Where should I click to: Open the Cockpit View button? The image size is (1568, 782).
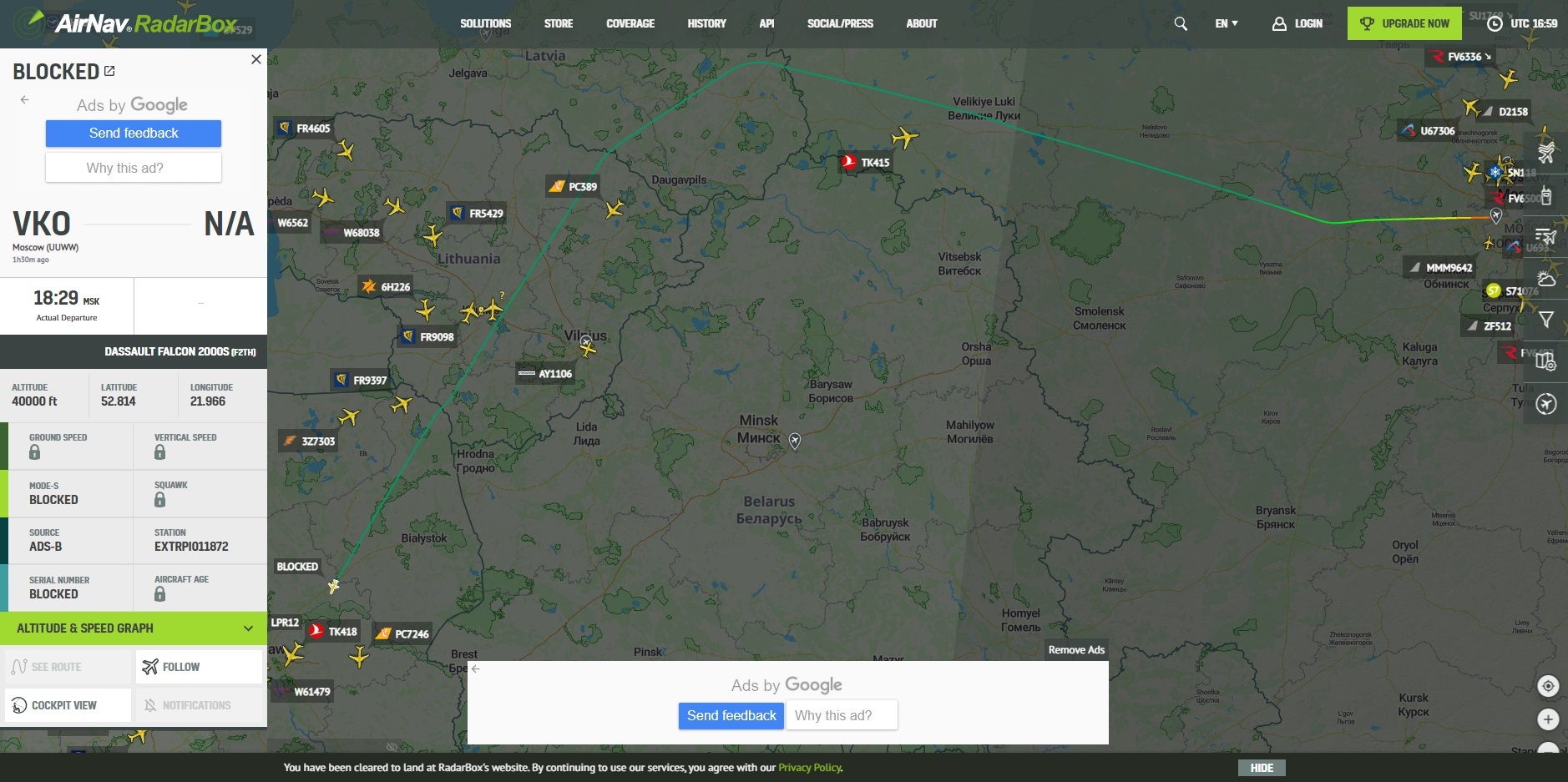pyautogui.click(x=68, y=705)
